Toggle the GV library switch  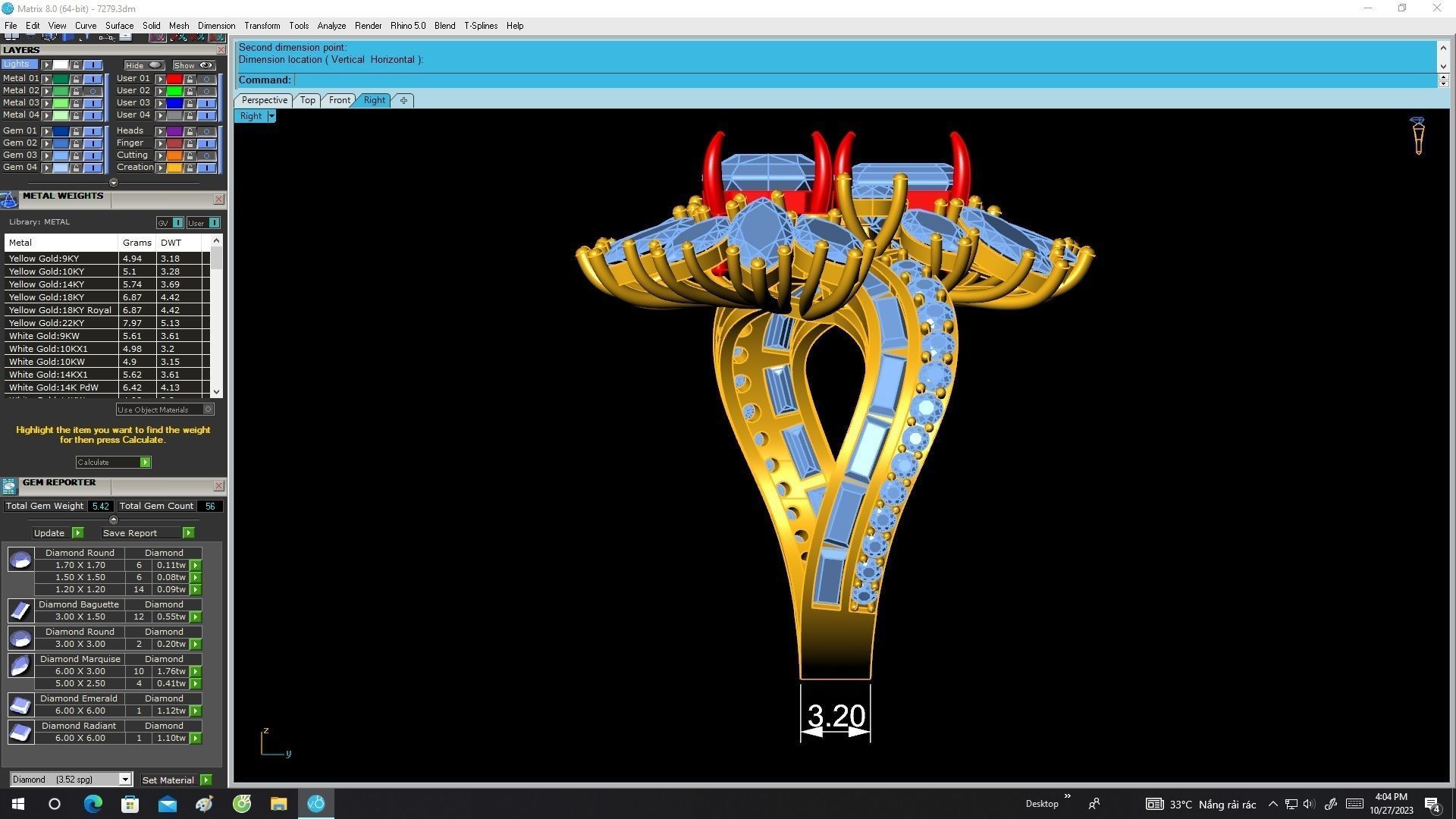pyautogui.click(x=177, y=223)
